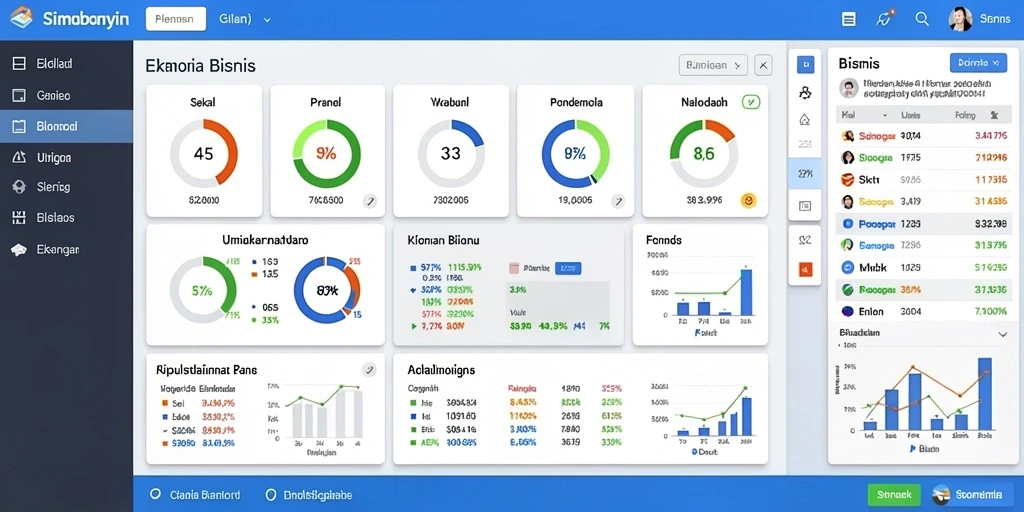Image resolution: width=1024 pixels, height=512 pixels.
Task: Expand the Gilan dropdown in header
Action: [245, 20]
